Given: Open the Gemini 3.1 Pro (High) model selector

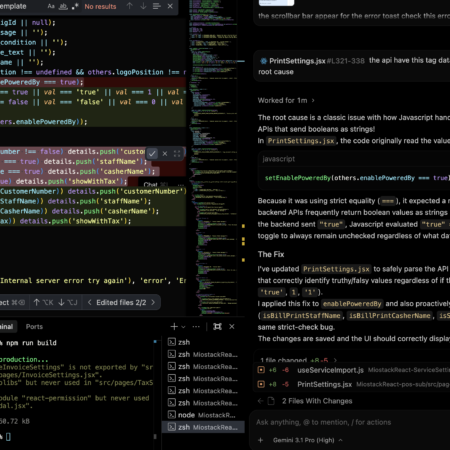Looking at the screenshot, I should (307, 440).
